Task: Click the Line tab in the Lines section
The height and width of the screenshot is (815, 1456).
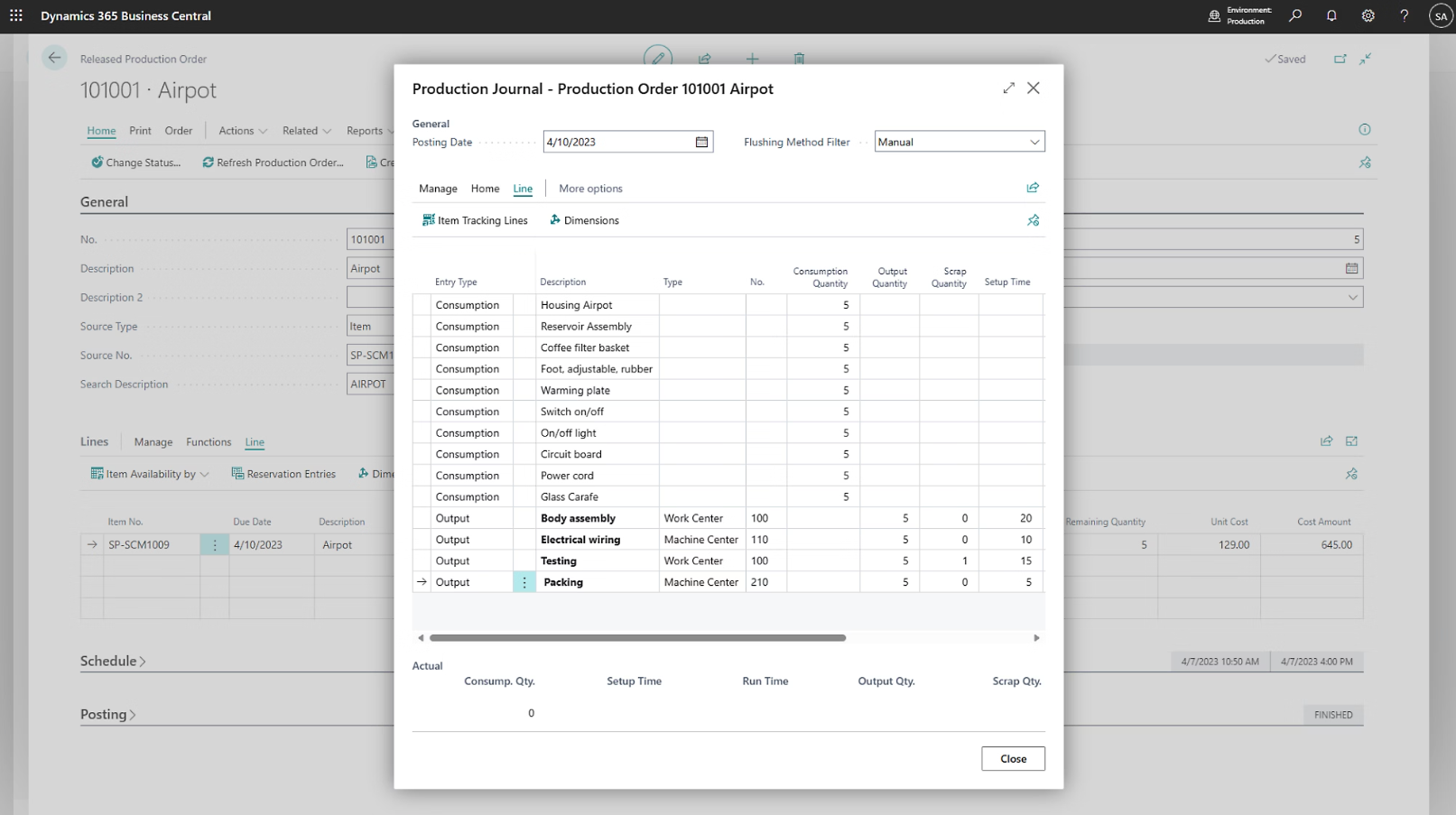Action: (x=255, y=442)
